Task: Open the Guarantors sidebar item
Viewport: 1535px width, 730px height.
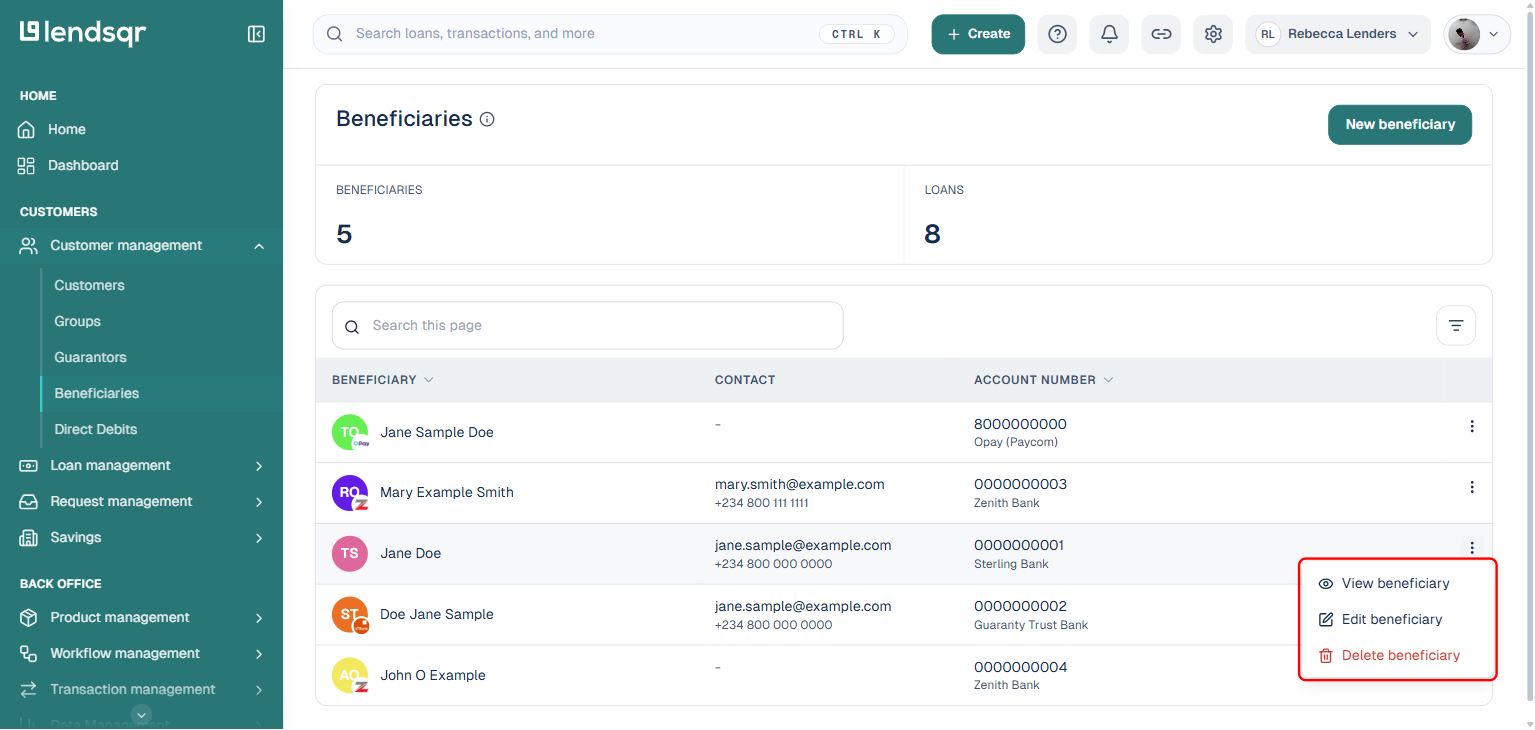Action: (x=90, y=357)
